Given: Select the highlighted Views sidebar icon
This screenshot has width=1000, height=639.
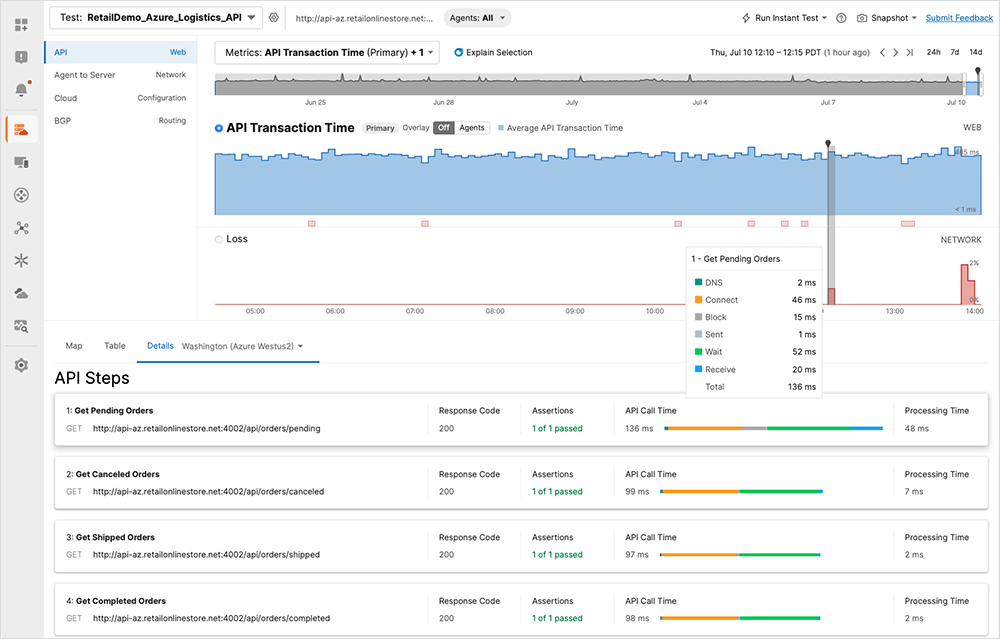Looking at the screenshot, I should (21, 130).
